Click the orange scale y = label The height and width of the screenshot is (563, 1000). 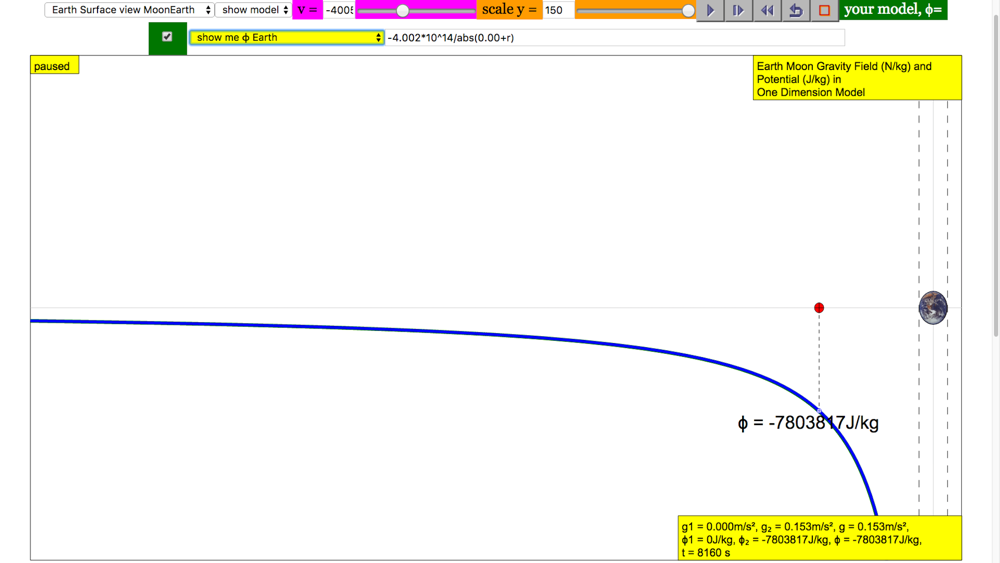pos(510,10)
